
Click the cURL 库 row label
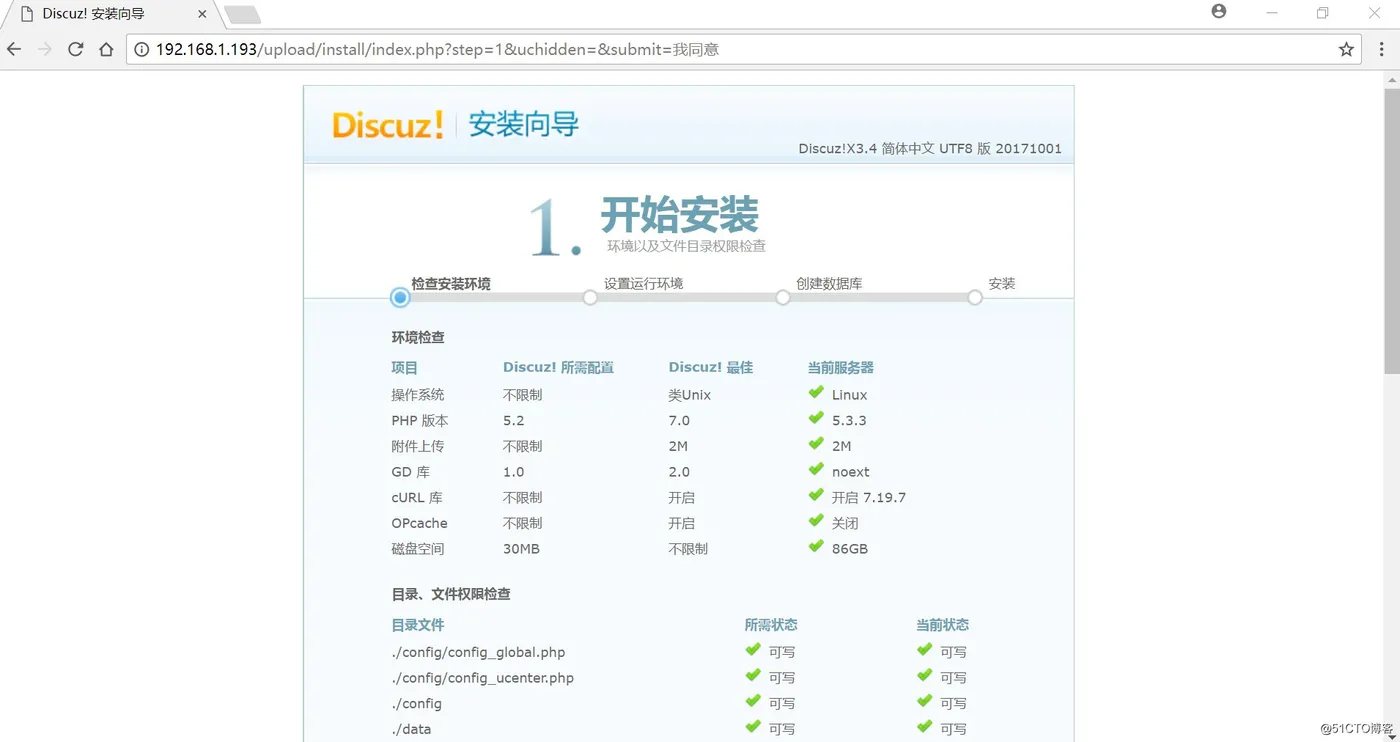(417, 497)
